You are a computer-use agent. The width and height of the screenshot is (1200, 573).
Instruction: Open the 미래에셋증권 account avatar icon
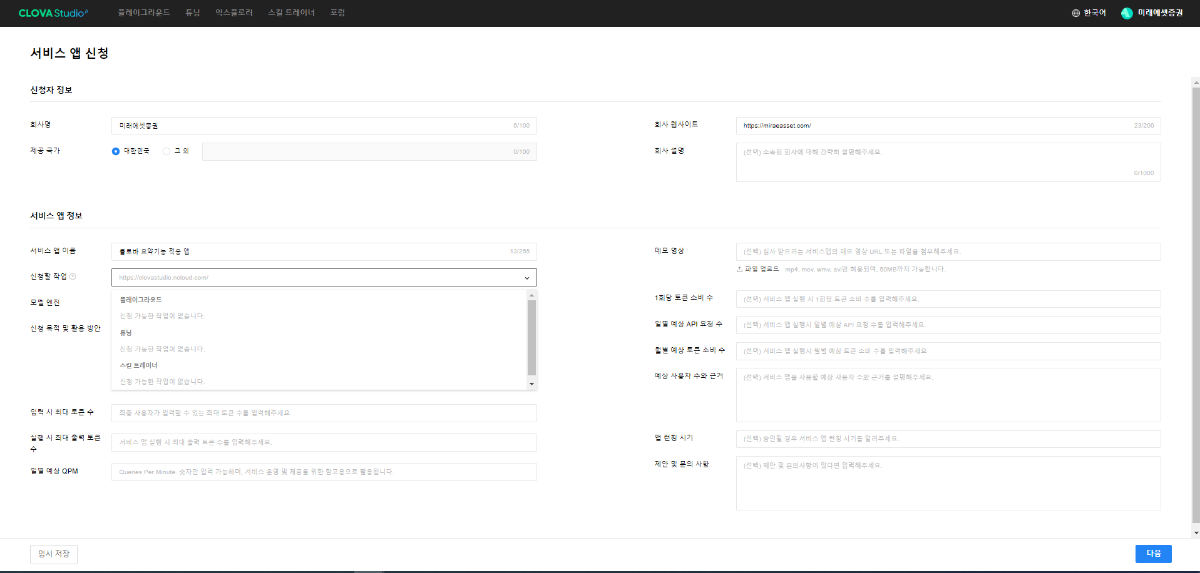coord(1127,13)
